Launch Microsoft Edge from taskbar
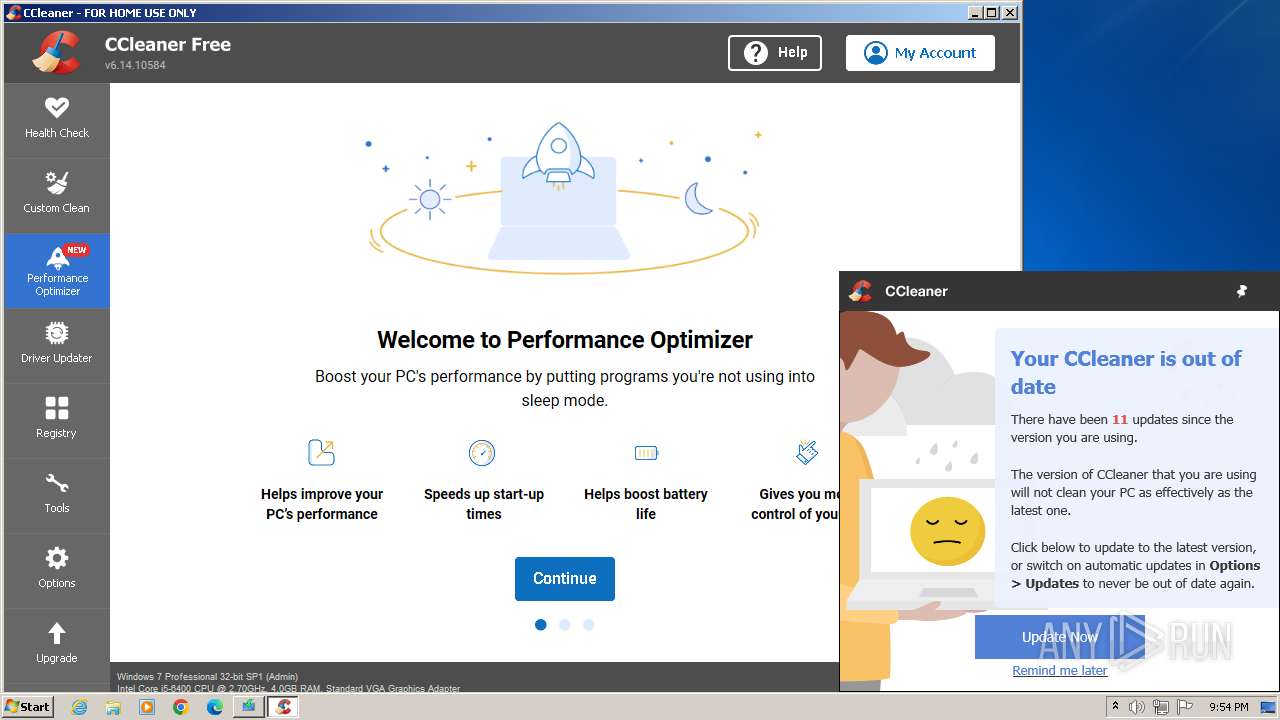The image size is (1280, 720). pos(215,707)
